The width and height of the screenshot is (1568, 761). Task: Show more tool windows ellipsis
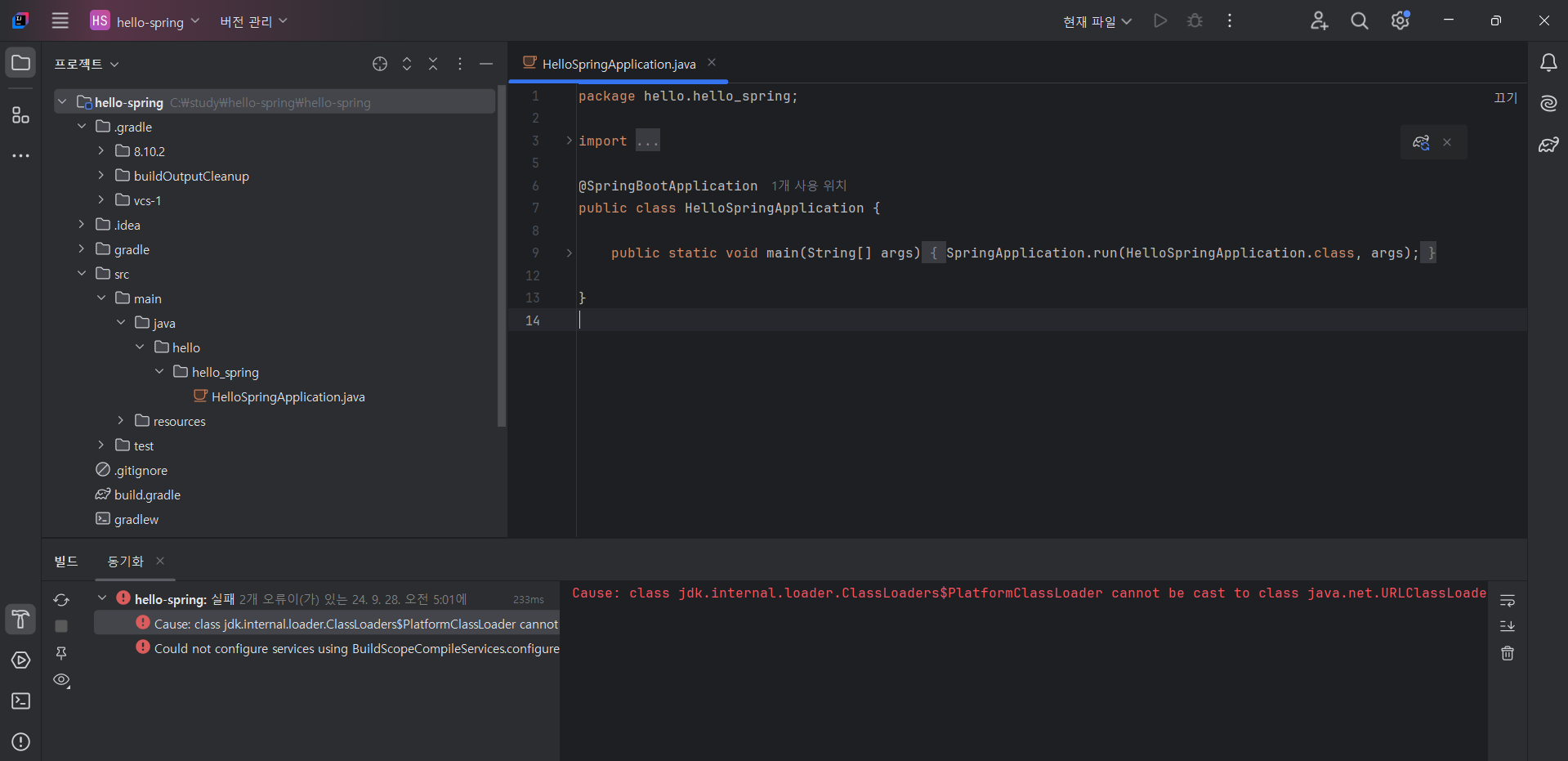[x=20, y=155]
